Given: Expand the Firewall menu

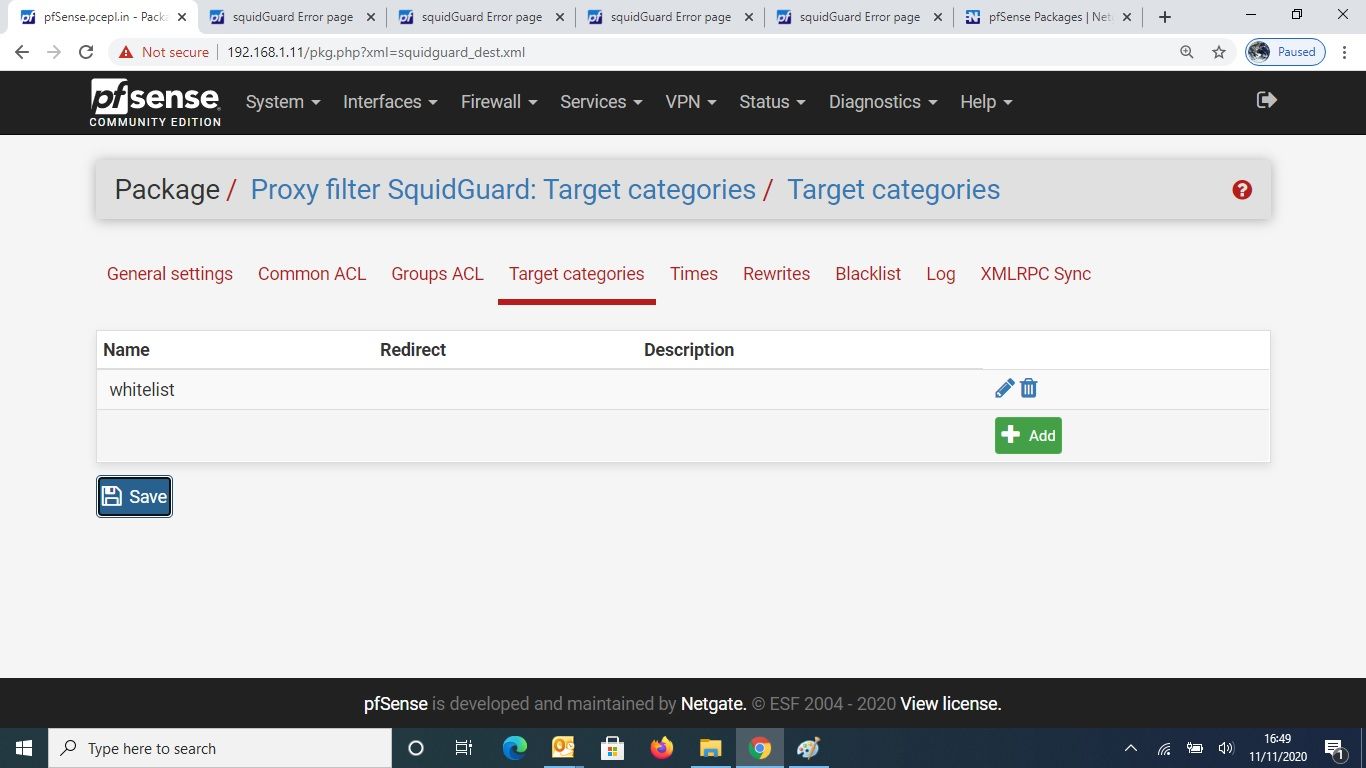Looking at the screenshot, I should tap(499, 102).
